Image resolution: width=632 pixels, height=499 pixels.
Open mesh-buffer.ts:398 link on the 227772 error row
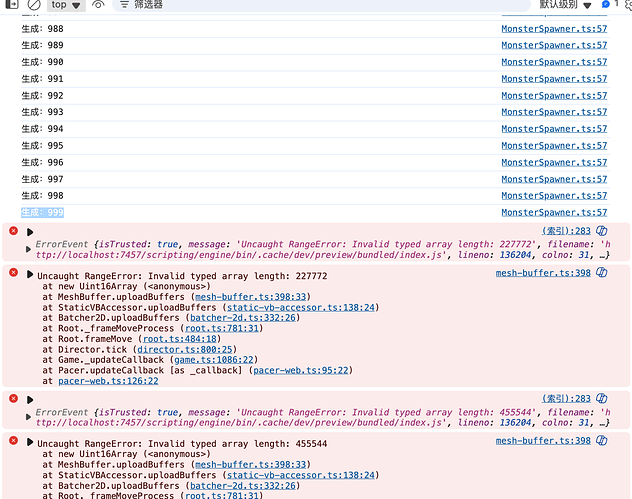pyautogui.click(x=543, y=273)
